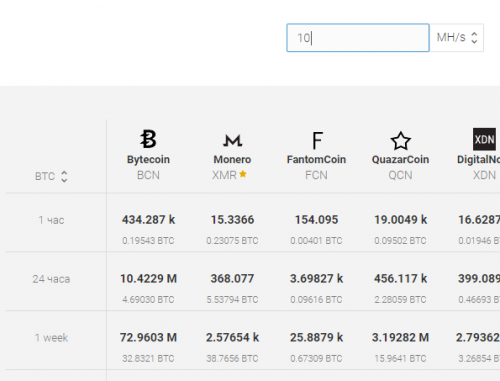Click the 0.00401 BTC value
500x381 pixels.
click(316, 241)
